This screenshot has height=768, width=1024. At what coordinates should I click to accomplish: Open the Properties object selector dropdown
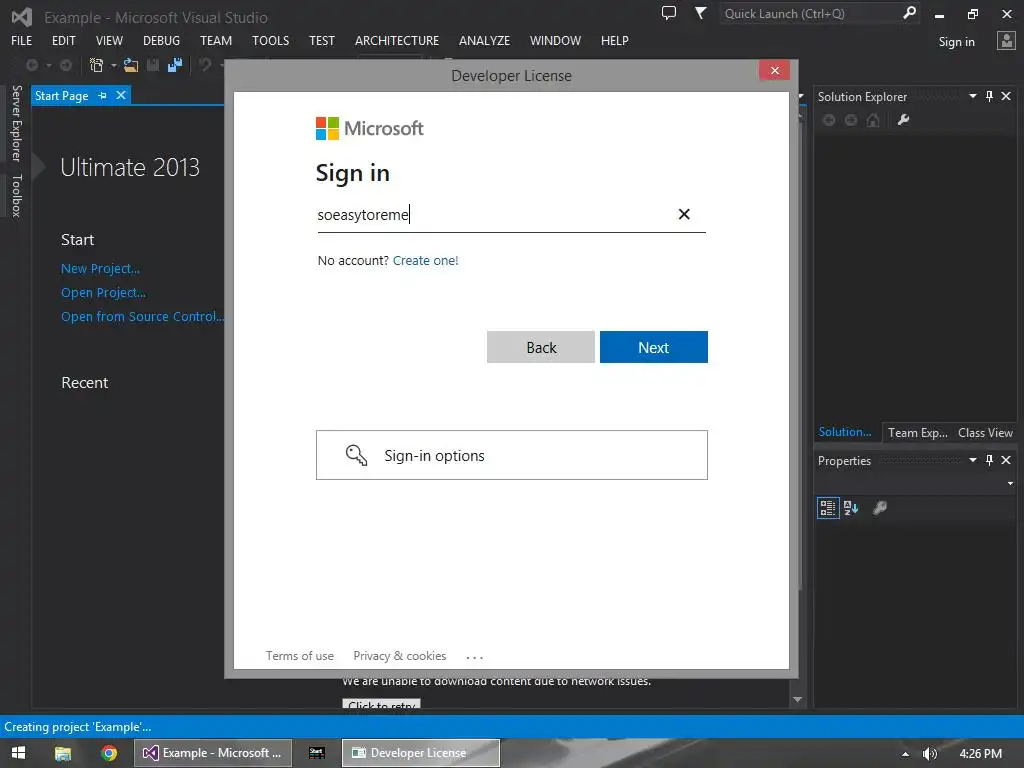point(1010,484)
